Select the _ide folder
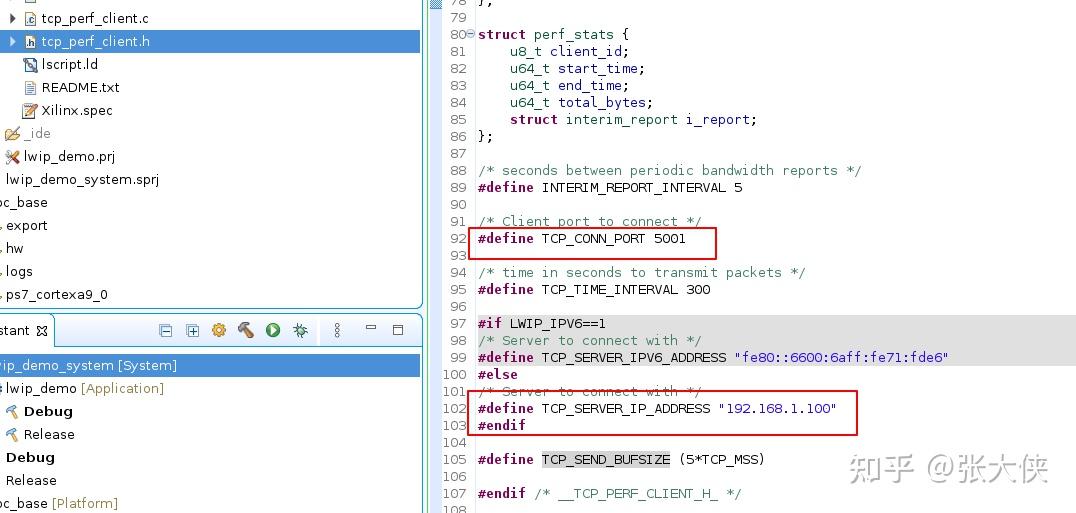1076x513 pixels. [37, 134]
